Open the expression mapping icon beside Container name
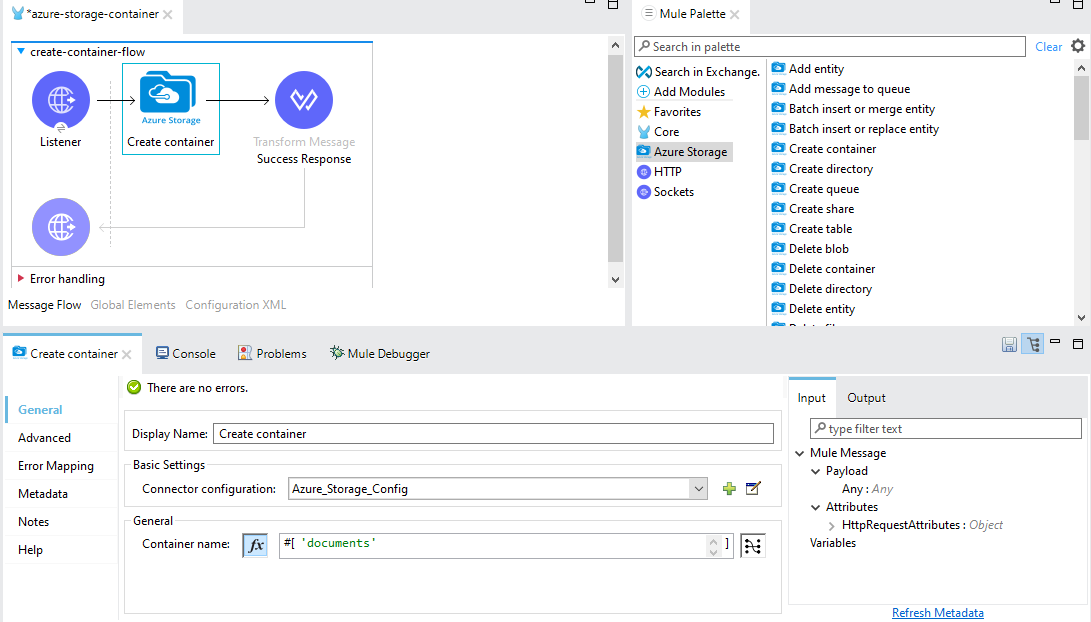The width and height of the screenshot is (1091, 622). coord(752,545)
